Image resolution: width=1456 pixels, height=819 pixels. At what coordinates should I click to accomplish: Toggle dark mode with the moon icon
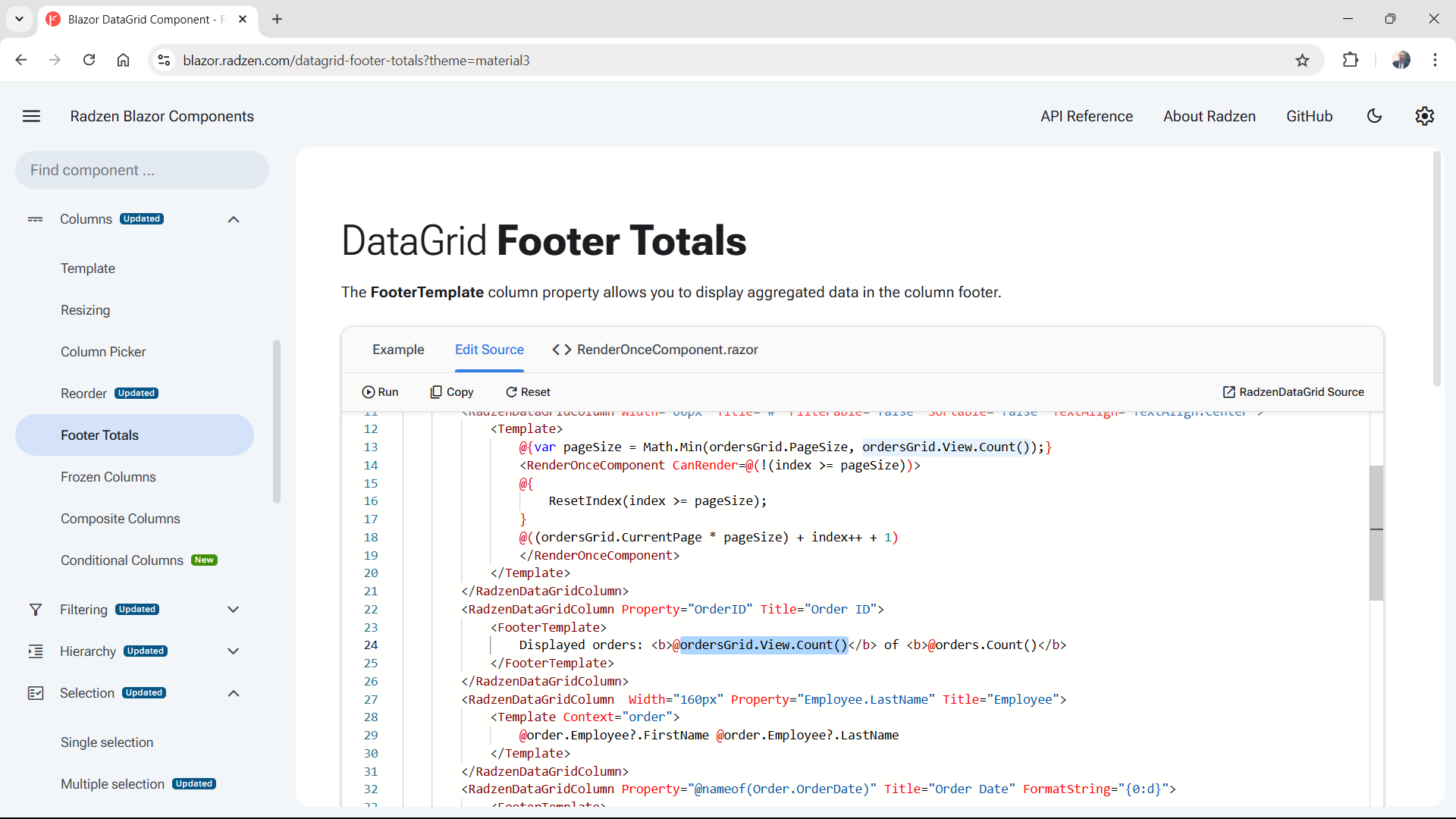tap(1375, 116)
